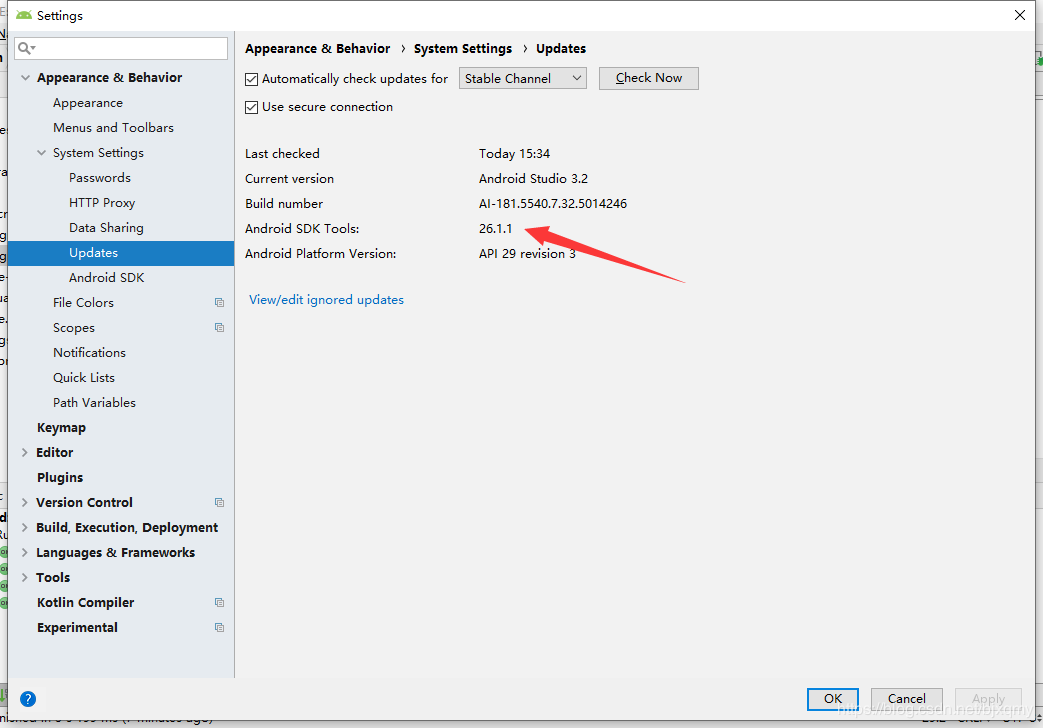Click the search magnifier icon in settings
Viewport: 1043px width, 728px height.
[26, 48]
